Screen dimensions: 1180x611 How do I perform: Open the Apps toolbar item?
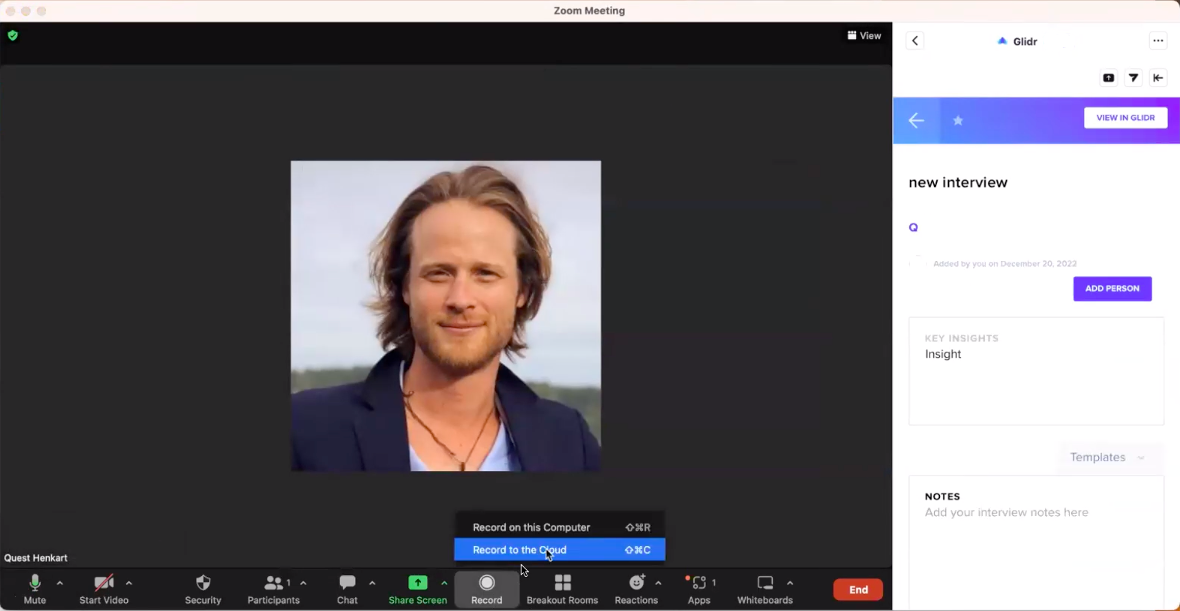pyautogui.click(x=699, y=589)
